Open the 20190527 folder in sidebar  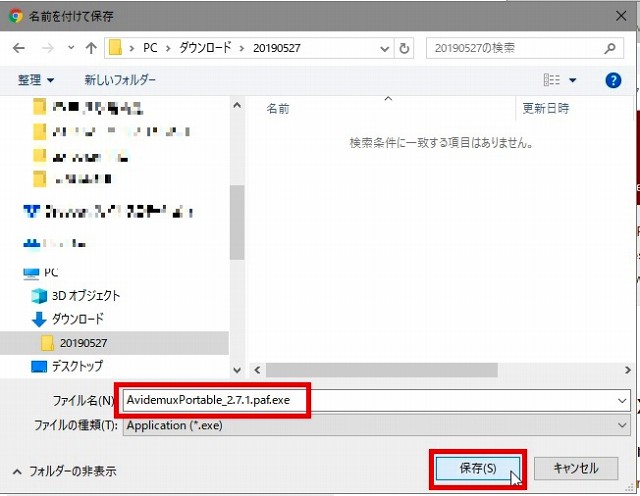click(83, 343)
